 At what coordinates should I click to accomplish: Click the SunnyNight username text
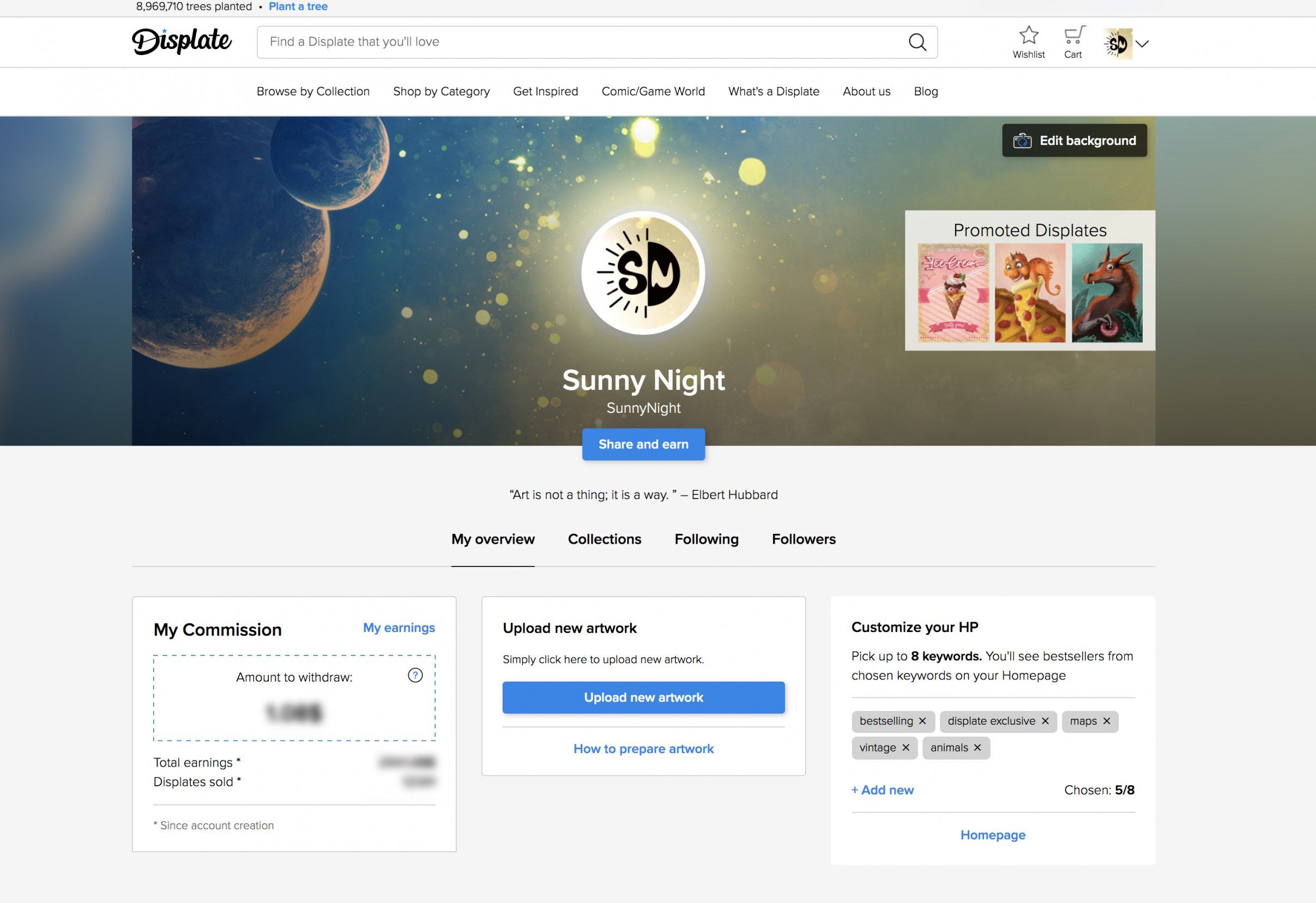(x=643, y=408)
